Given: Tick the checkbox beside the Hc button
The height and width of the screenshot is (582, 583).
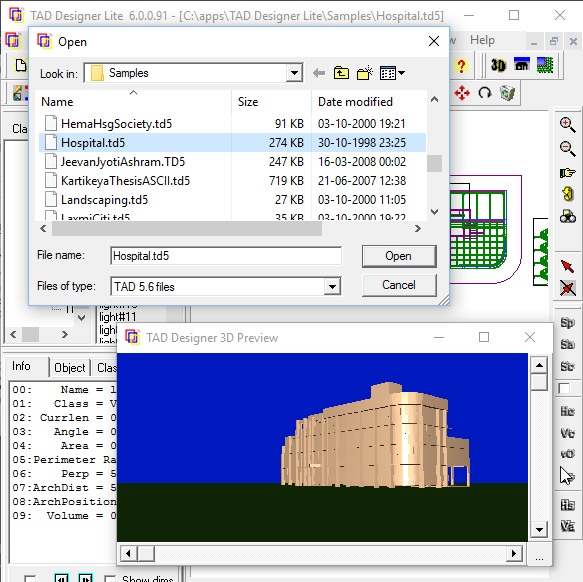Looking at the screenshot, I should pyautogui.click(x=564, y=389).
